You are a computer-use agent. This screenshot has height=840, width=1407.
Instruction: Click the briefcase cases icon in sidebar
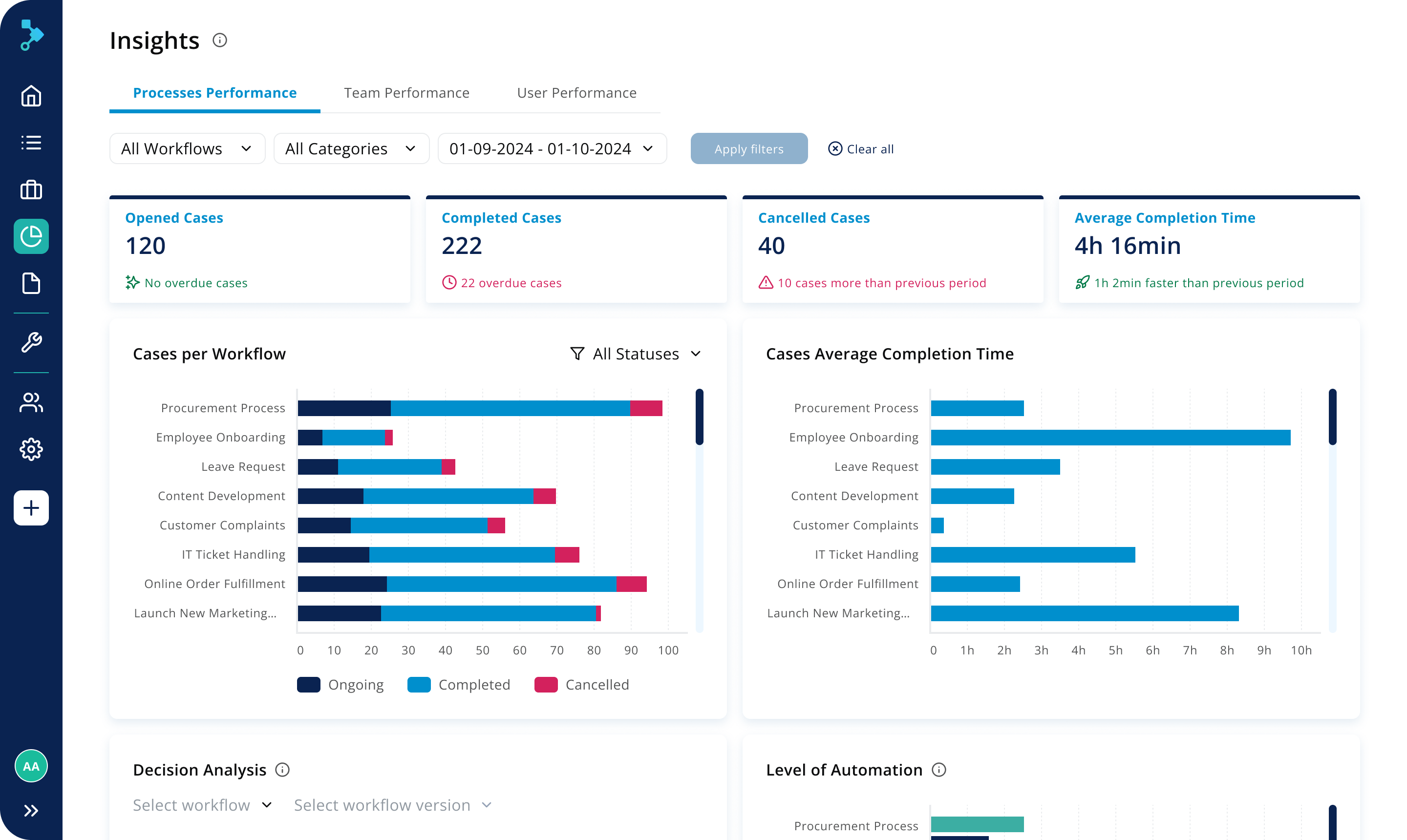click(31, 189)
